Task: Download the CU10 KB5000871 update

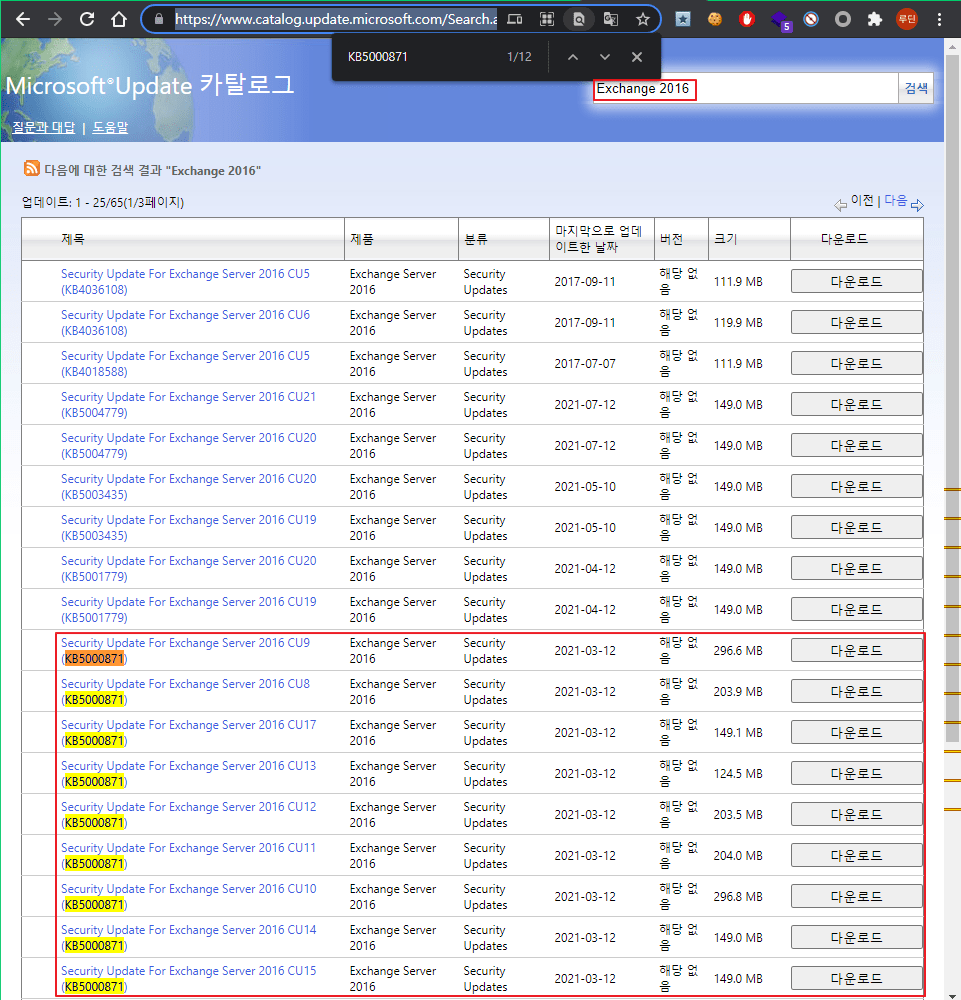Action: 856,897
